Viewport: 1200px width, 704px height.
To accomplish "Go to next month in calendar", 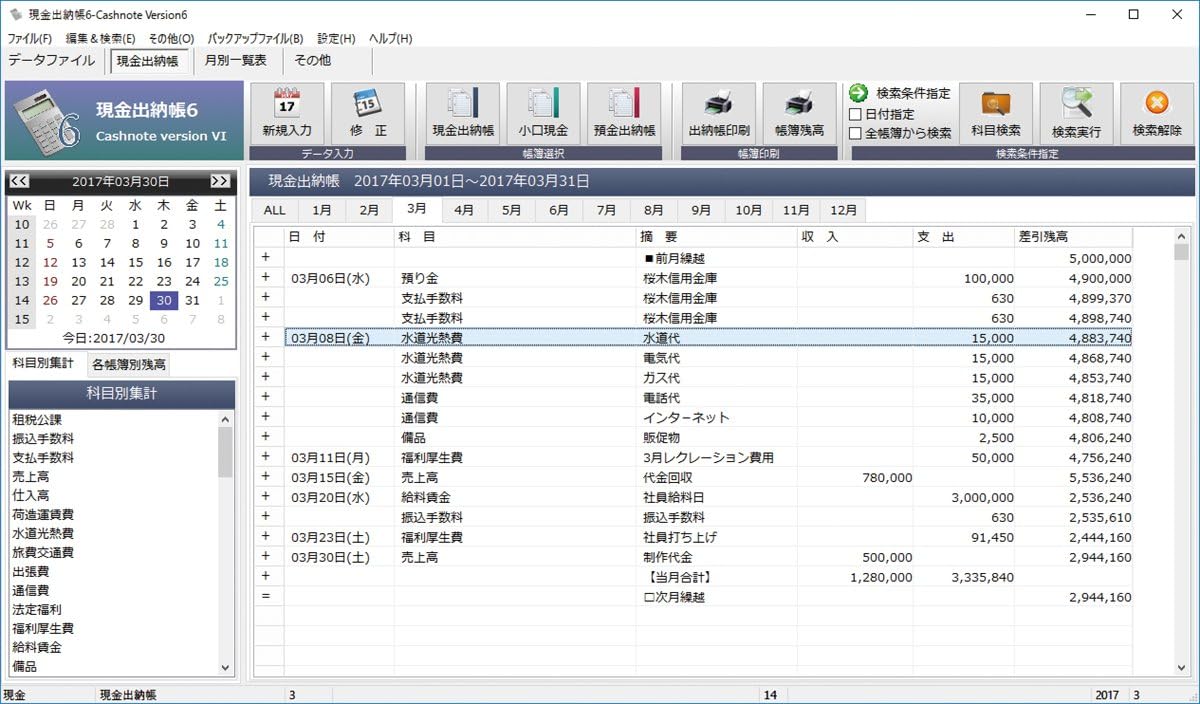I will click(220, 181).
